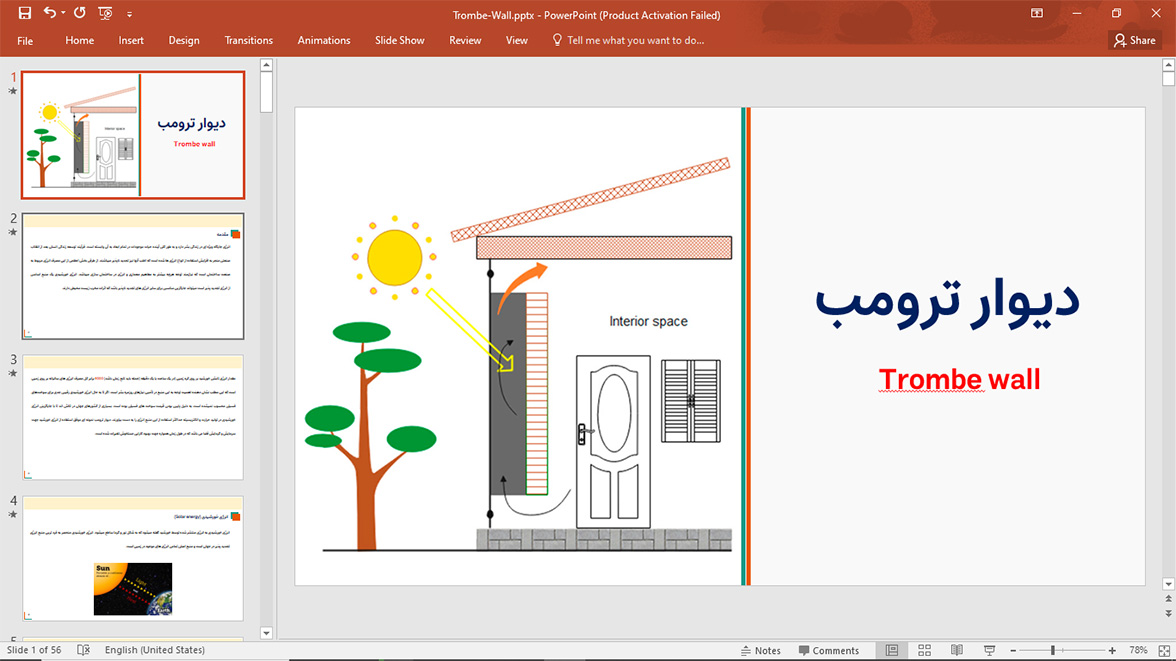Select the shuttered window drawing on the slide
This screenshot has width=1176, height=661.
(691, 401)
